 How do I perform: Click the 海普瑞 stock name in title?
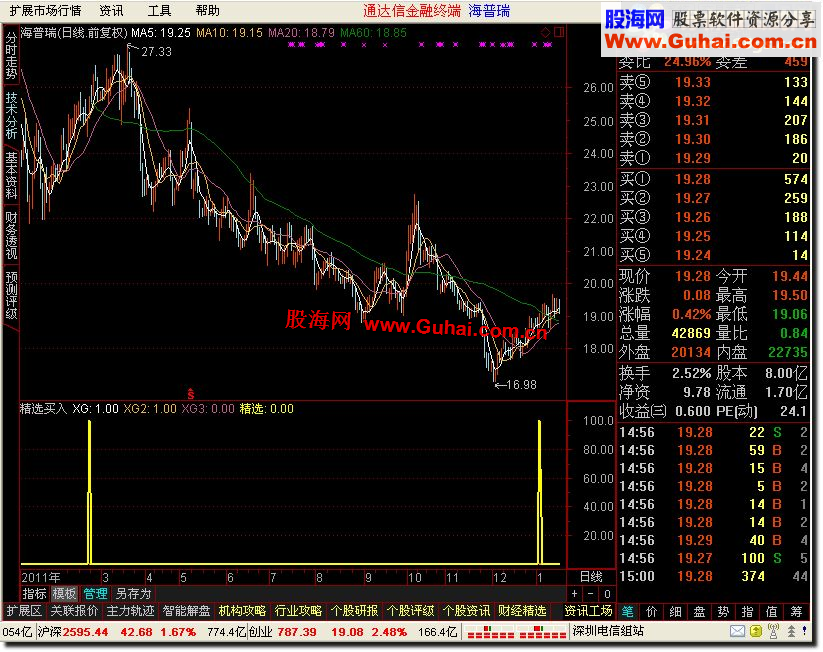(x=489, y=11)
